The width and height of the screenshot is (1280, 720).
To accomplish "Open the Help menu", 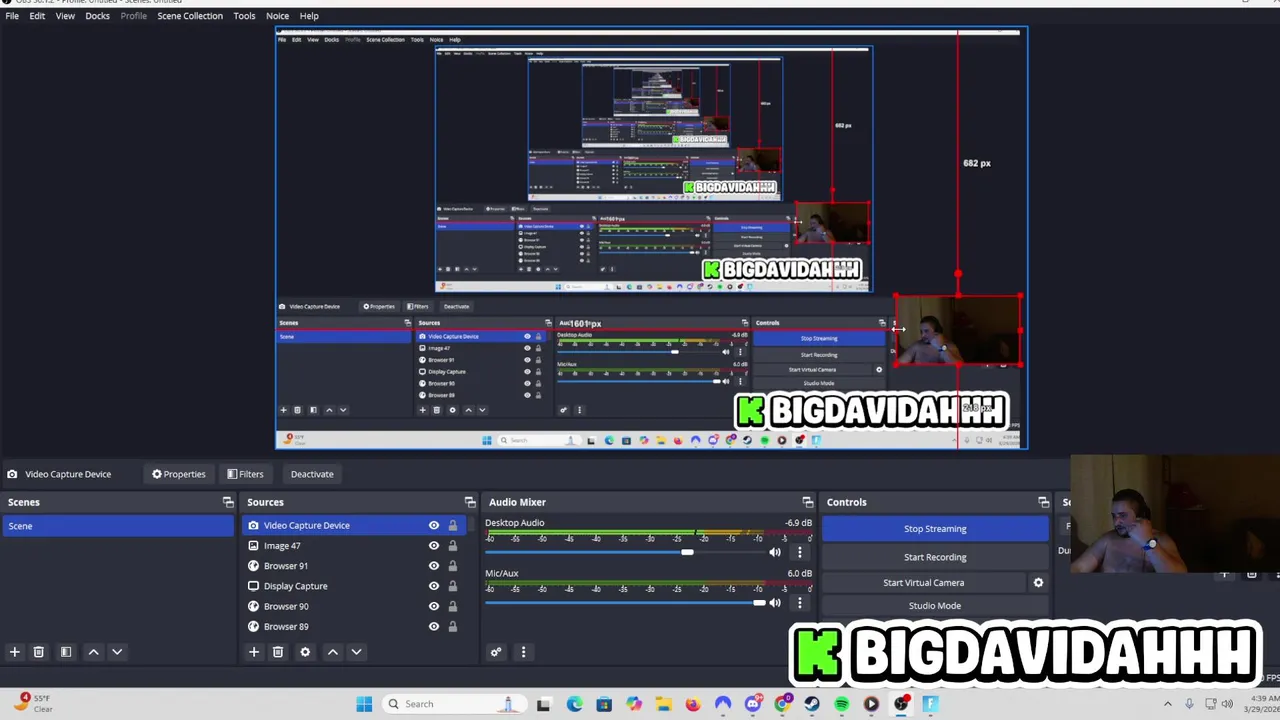I will (x=309, y=16).
